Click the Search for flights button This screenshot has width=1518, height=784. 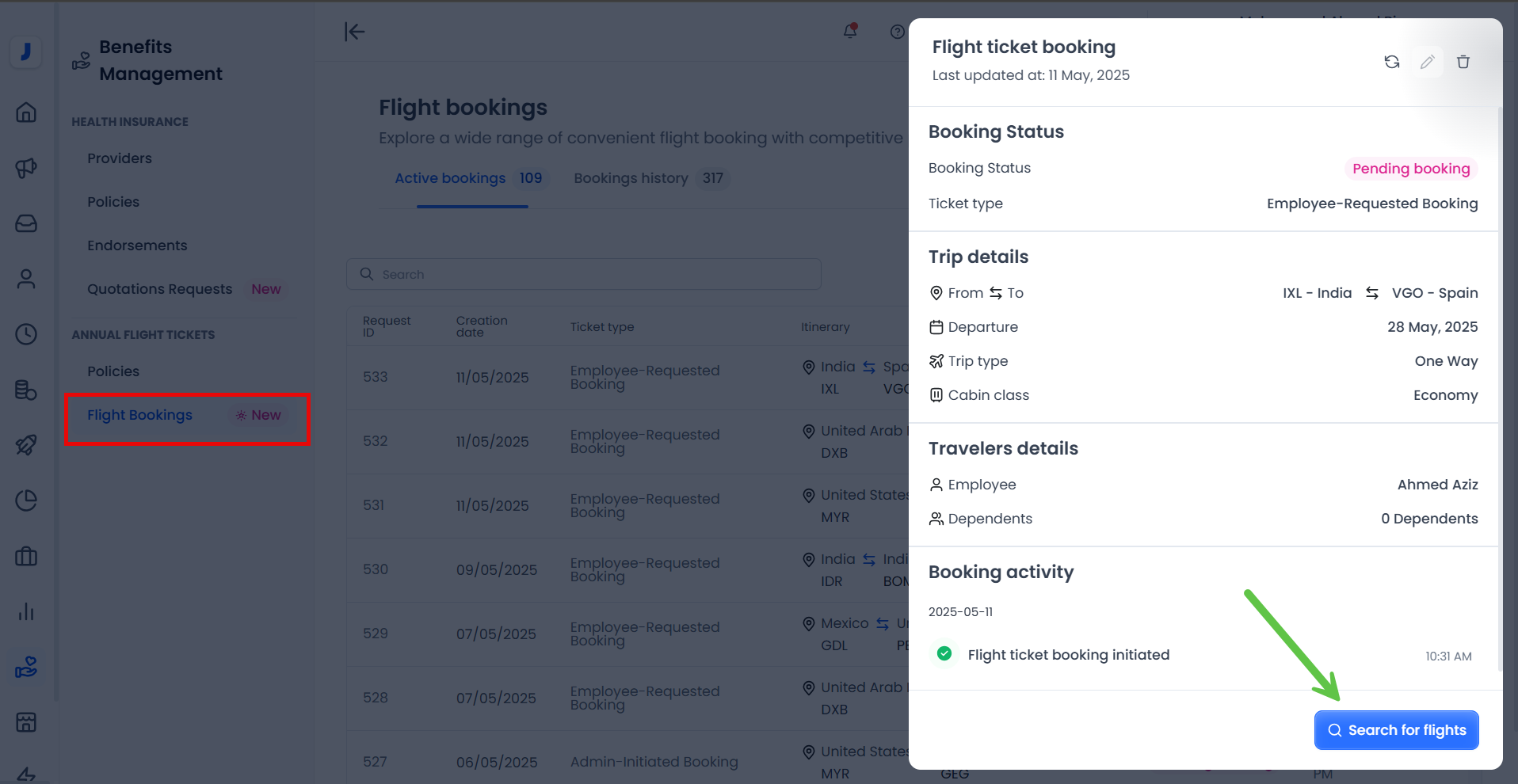point(1396,729)
